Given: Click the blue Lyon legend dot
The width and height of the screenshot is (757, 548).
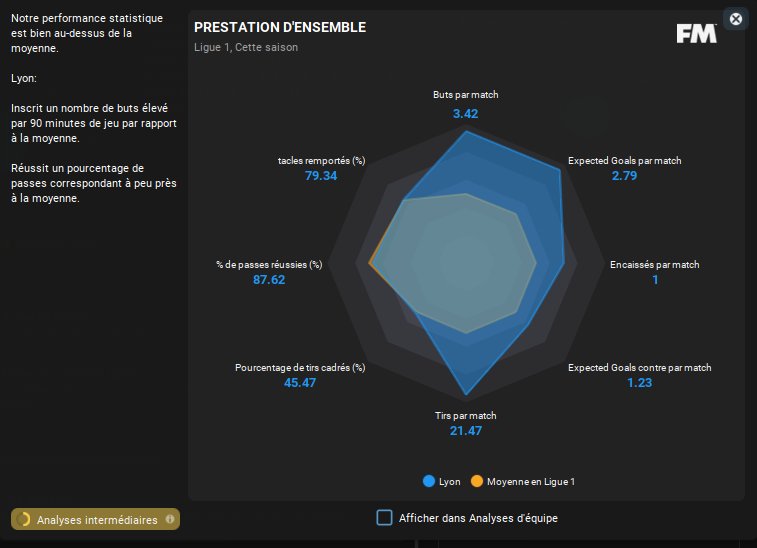Looking at the screenshot, I should (x=429, y=481).
